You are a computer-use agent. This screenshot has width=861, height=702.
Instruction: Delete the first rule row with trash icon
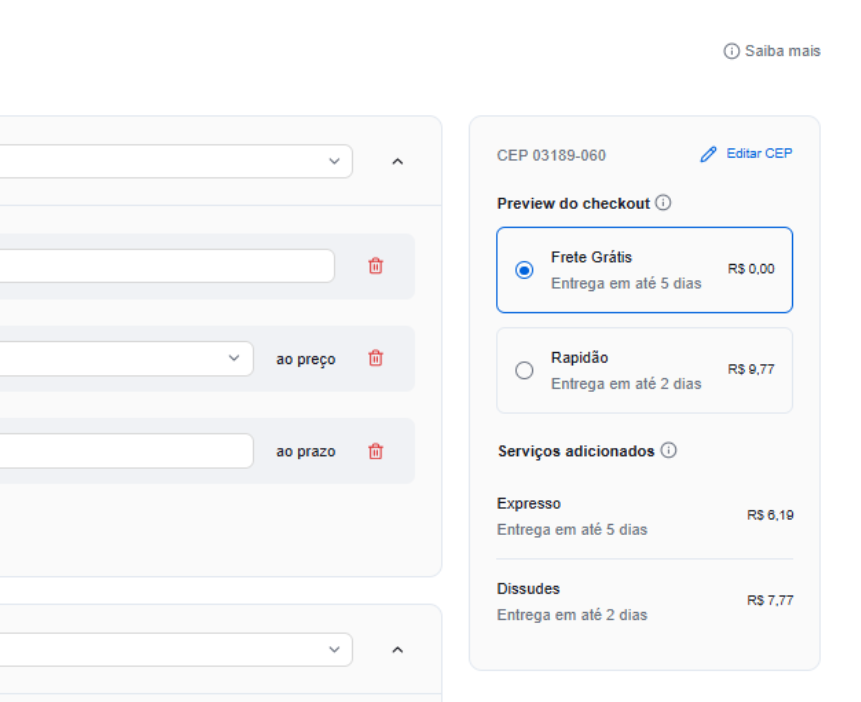coord(375,266)
